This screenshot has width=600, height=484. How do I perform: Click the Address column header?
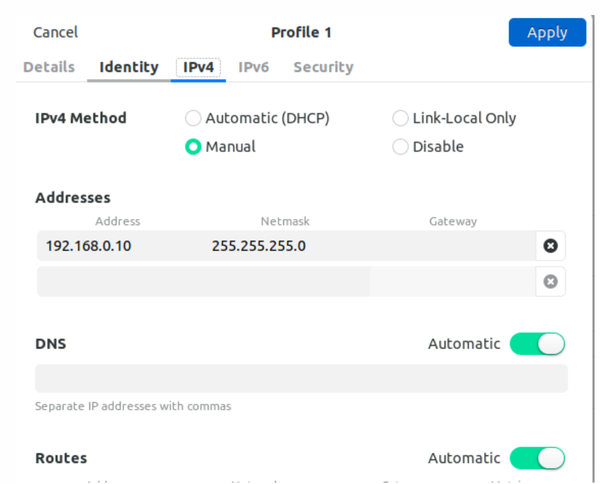click(118, 221)
